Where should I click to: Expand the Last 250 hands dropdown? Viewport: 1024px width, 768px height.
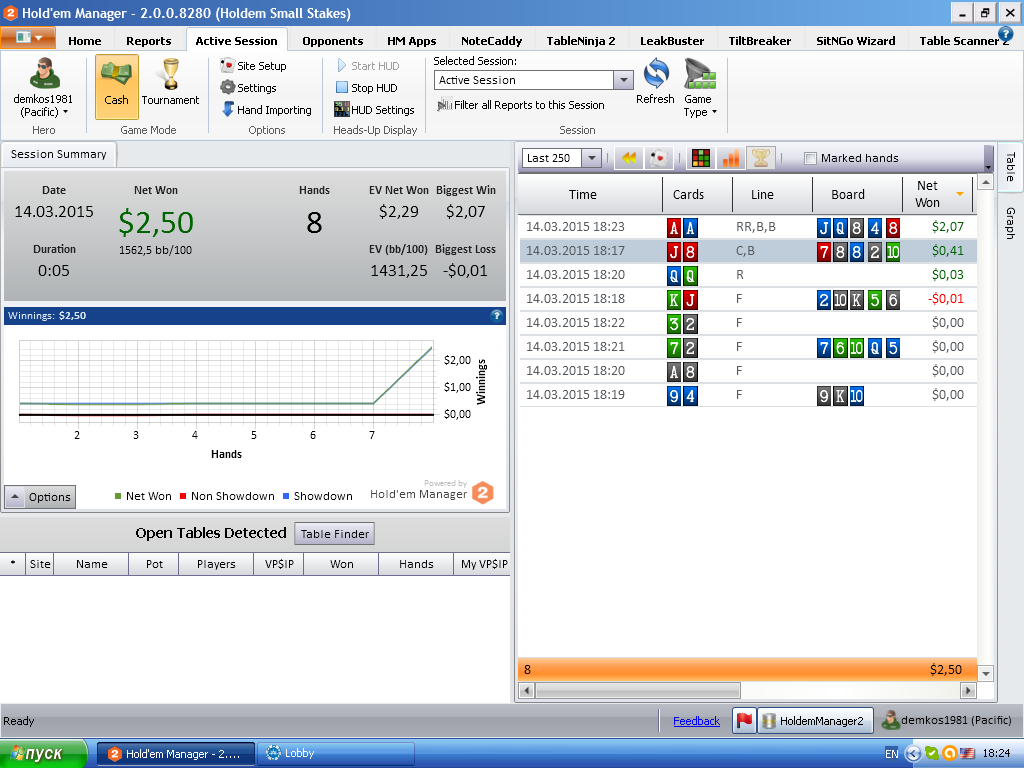coord(591,158)
